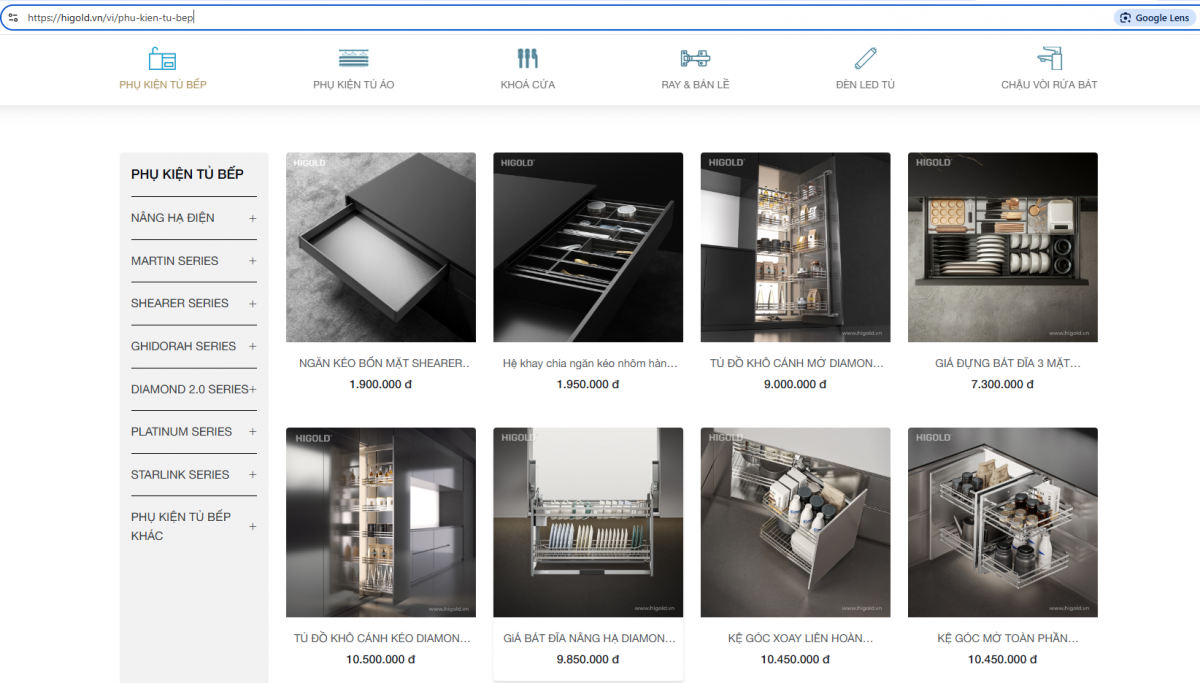
Task: Select PHỤ KIỆN TỦ BẾP KHÁC category
Action: (x=181, y=526)
